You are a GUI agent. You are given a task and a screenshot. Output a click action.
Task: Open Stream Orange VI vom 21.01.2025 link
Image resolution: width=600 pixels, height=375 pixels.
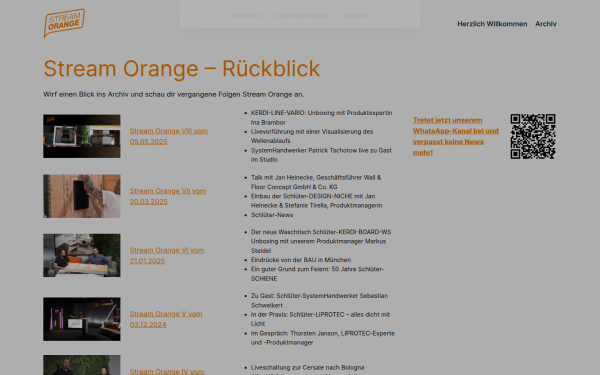[x=167, y=256]
